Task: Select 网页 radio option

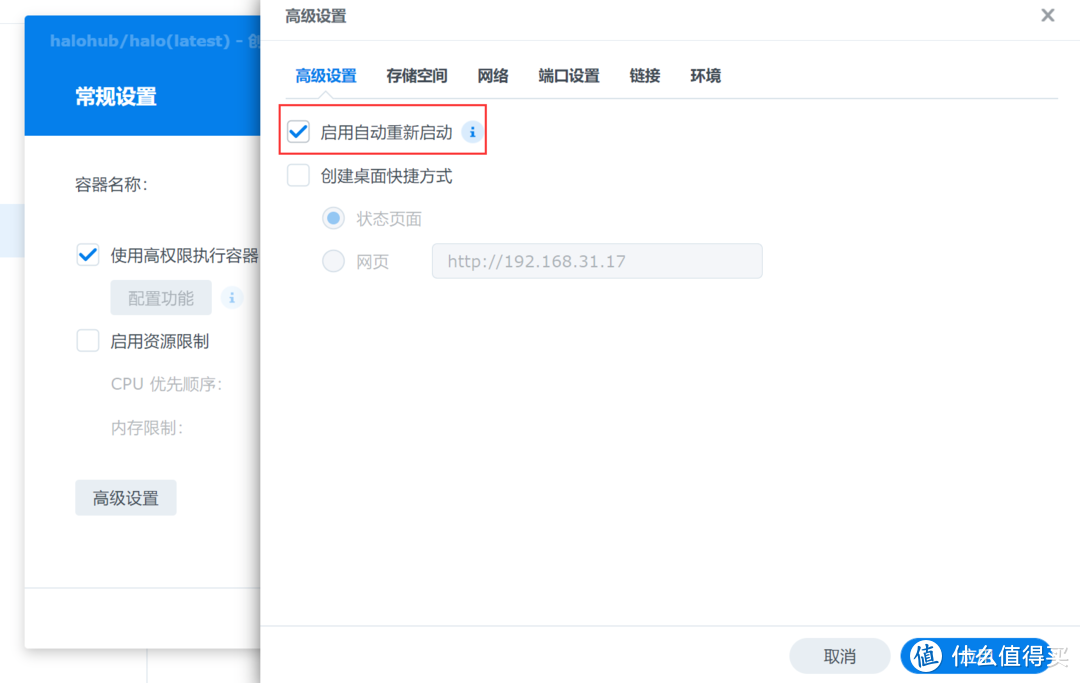Action: [x=333, y=261]
